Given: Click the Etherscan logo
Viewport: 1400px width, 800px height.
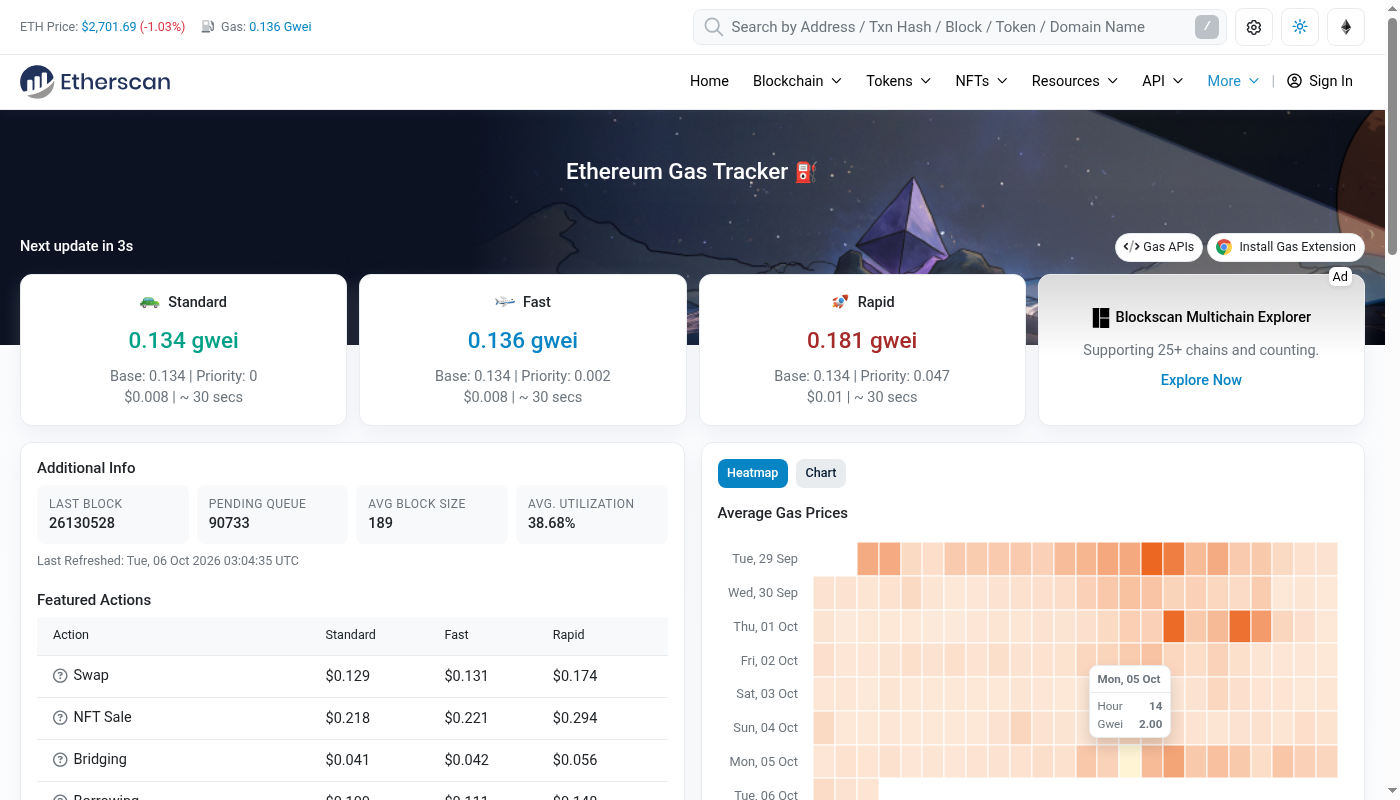Looking at the screenshot, I should 95,81.
